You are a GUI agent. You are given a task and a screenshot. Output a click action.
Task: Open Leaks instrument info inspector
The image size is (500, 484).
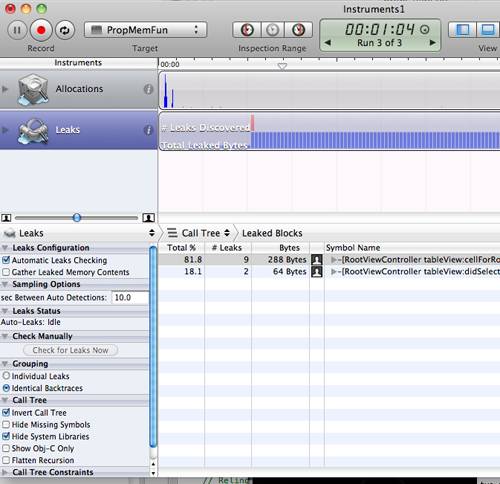click(148, 130)
